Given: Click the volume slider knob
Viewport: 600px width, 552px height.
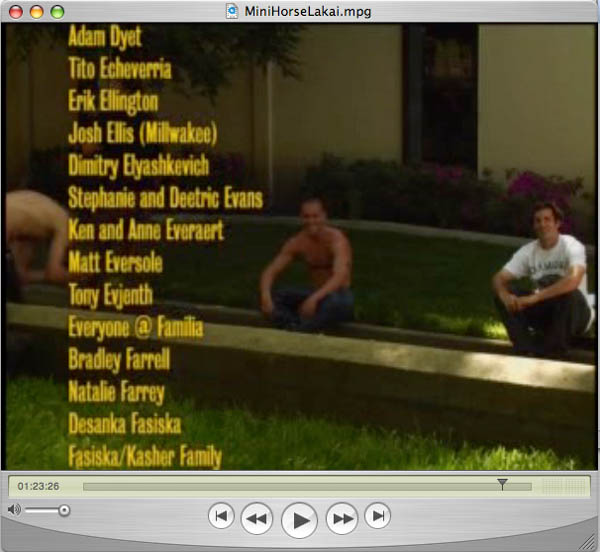Looking at the screenshot, I should click(64, 510).
